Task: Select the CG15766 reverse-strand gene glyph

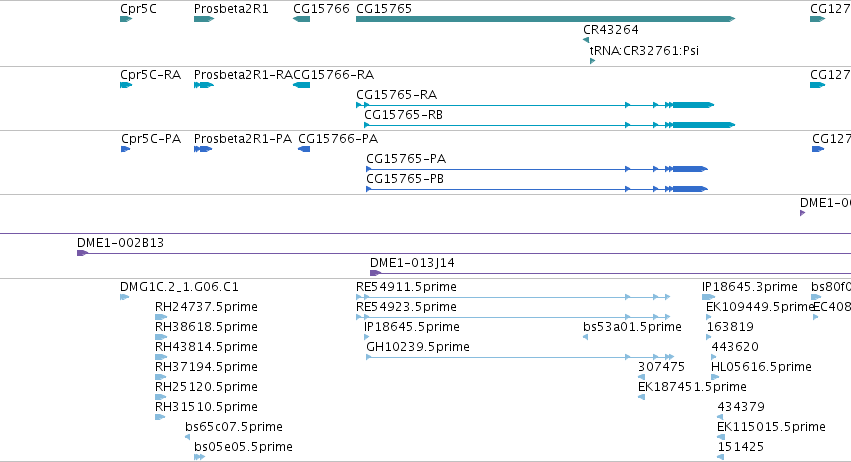Action: coord(301,19)
